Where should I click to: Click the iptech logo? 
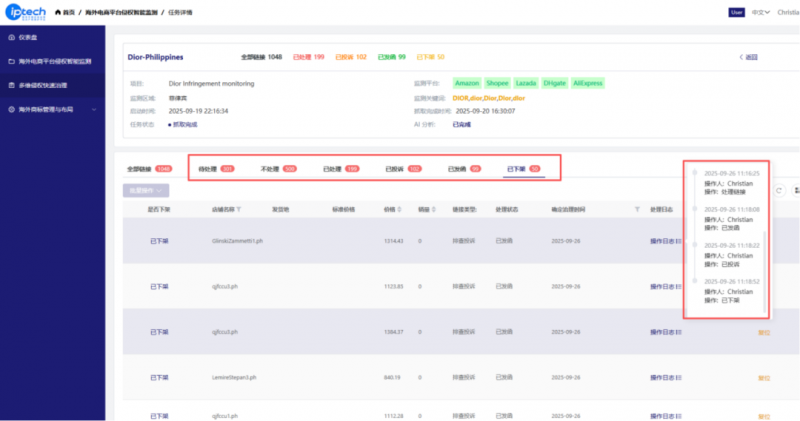(x=30, y=12)
